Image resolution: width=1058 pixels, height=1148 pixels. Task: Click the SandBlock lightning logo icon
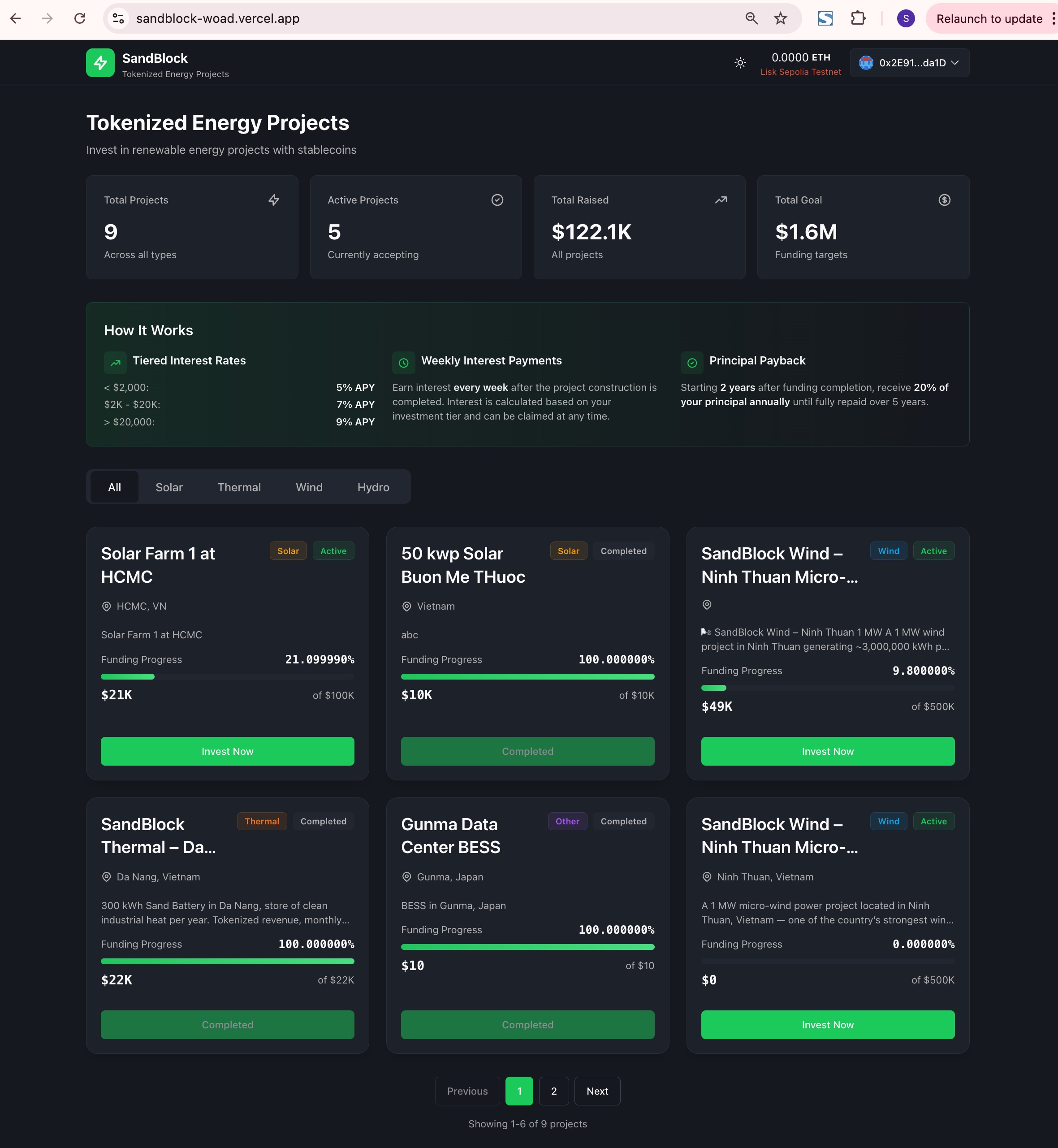click(x=100, y=62)
